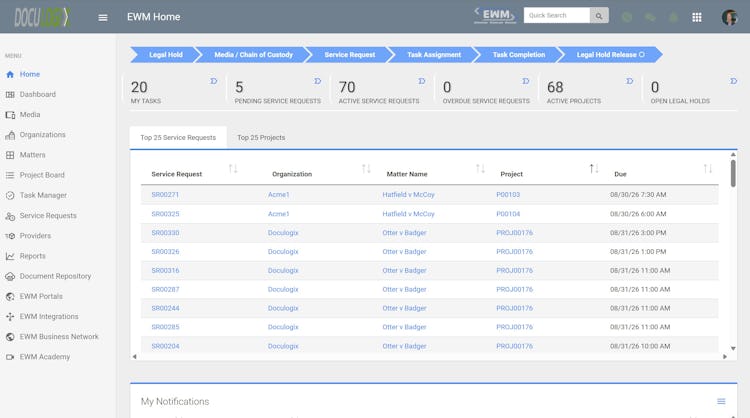Select the Task Completion workflow step
750x418 pixels.
pos(519,55)
